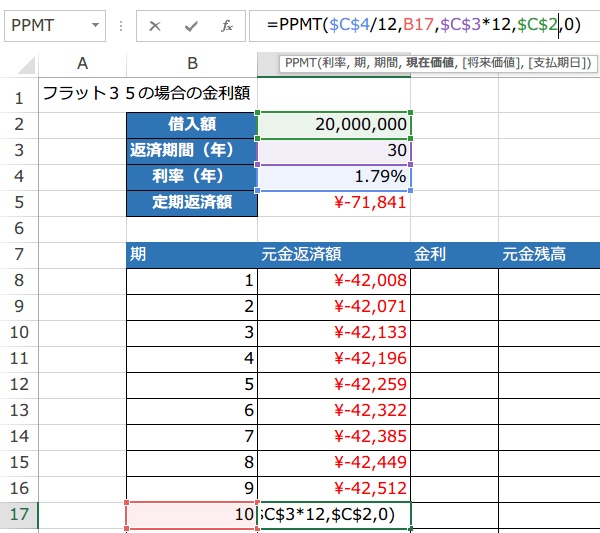Screen dimensions: 600x533
Task: Click the Cancel (X) formula button
Action: (155, 25)
